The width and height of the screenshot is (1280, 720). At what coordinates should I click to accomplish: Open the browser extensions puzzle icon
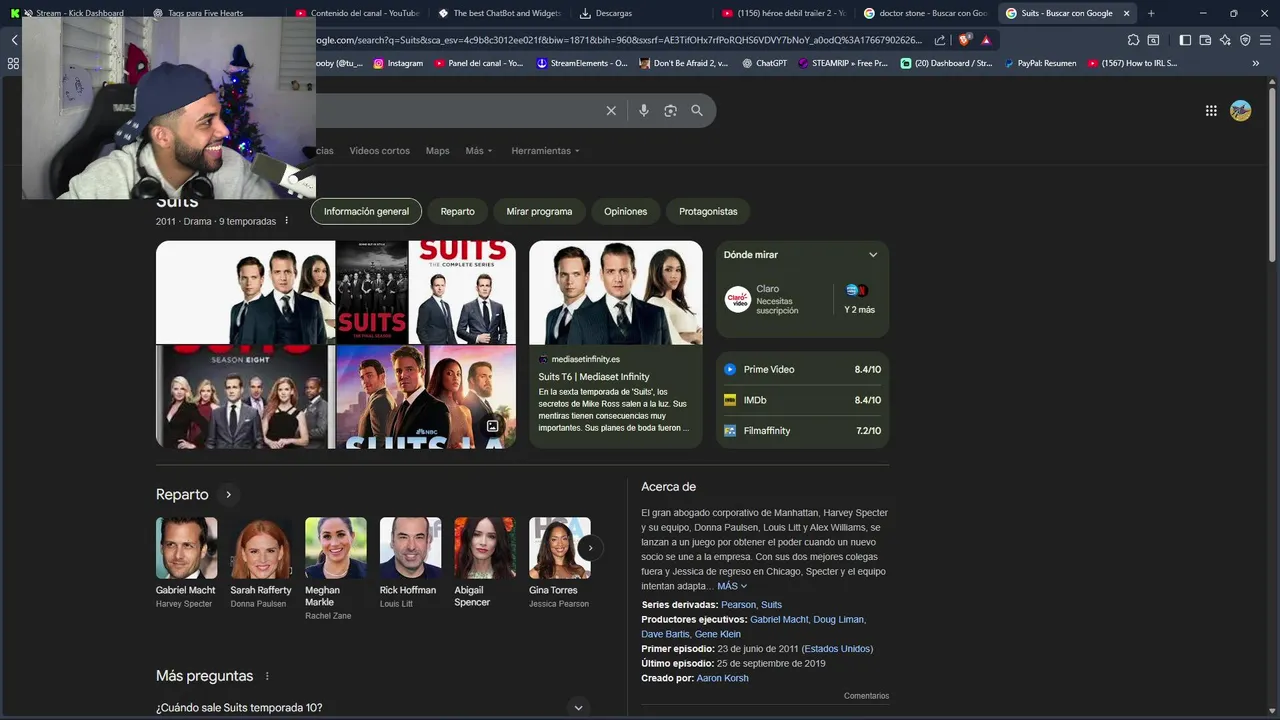click(1133, 40)
